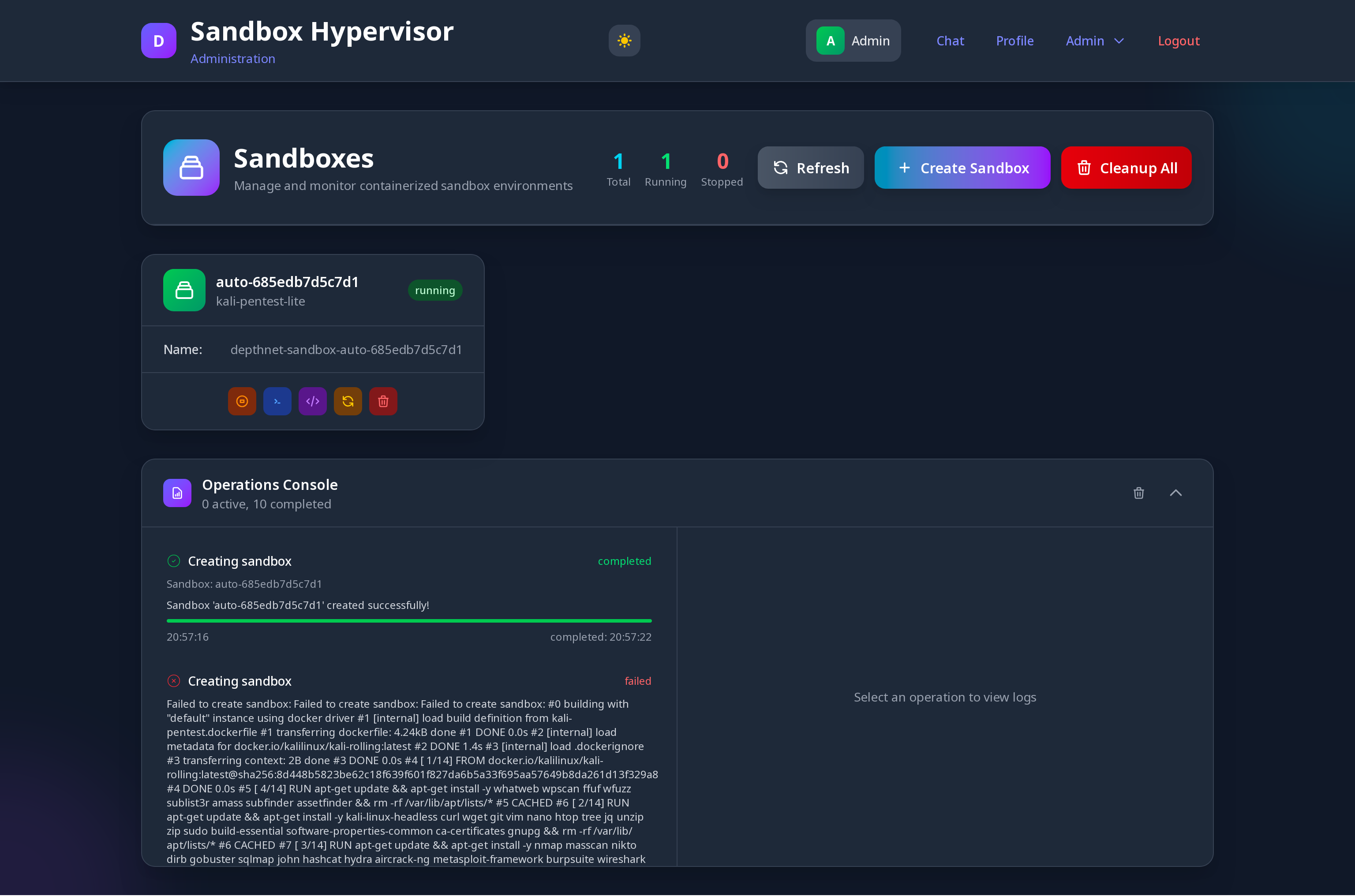Open the Admin dropdown menu
This screenshot has height=896, width=1355.
[x=1094, y=41]
